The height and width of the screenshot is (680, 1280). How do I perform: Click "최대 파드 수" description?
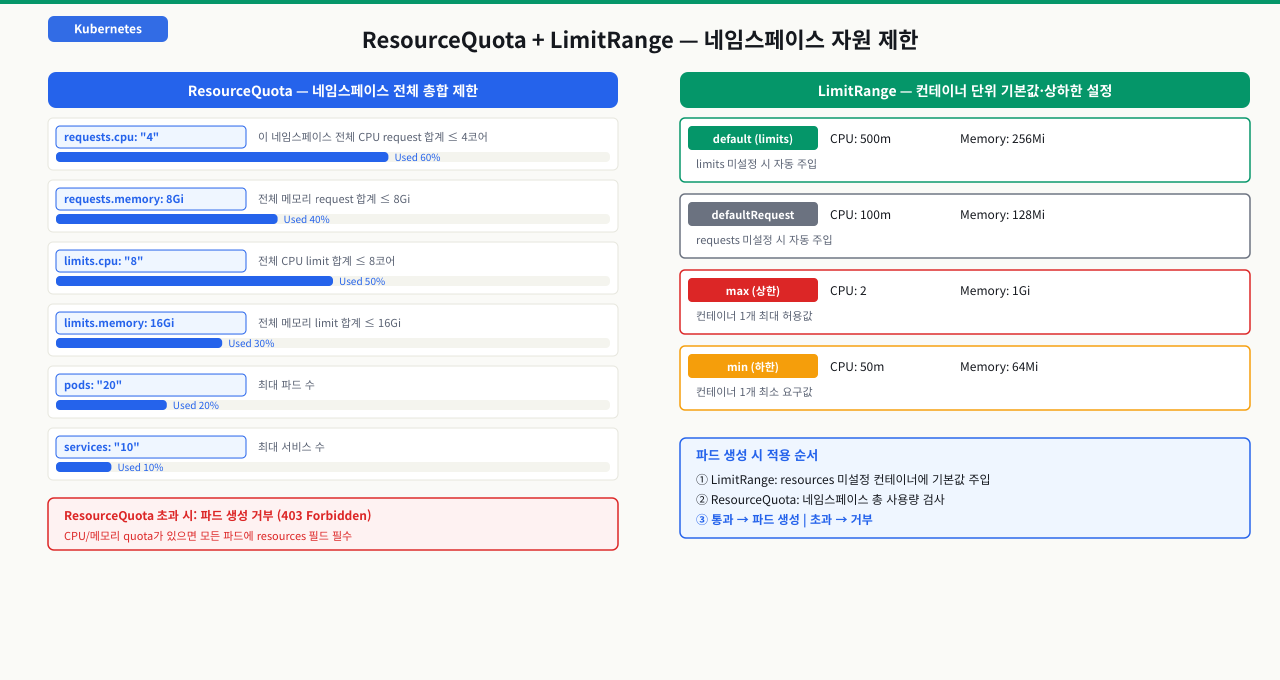point(286,385)
